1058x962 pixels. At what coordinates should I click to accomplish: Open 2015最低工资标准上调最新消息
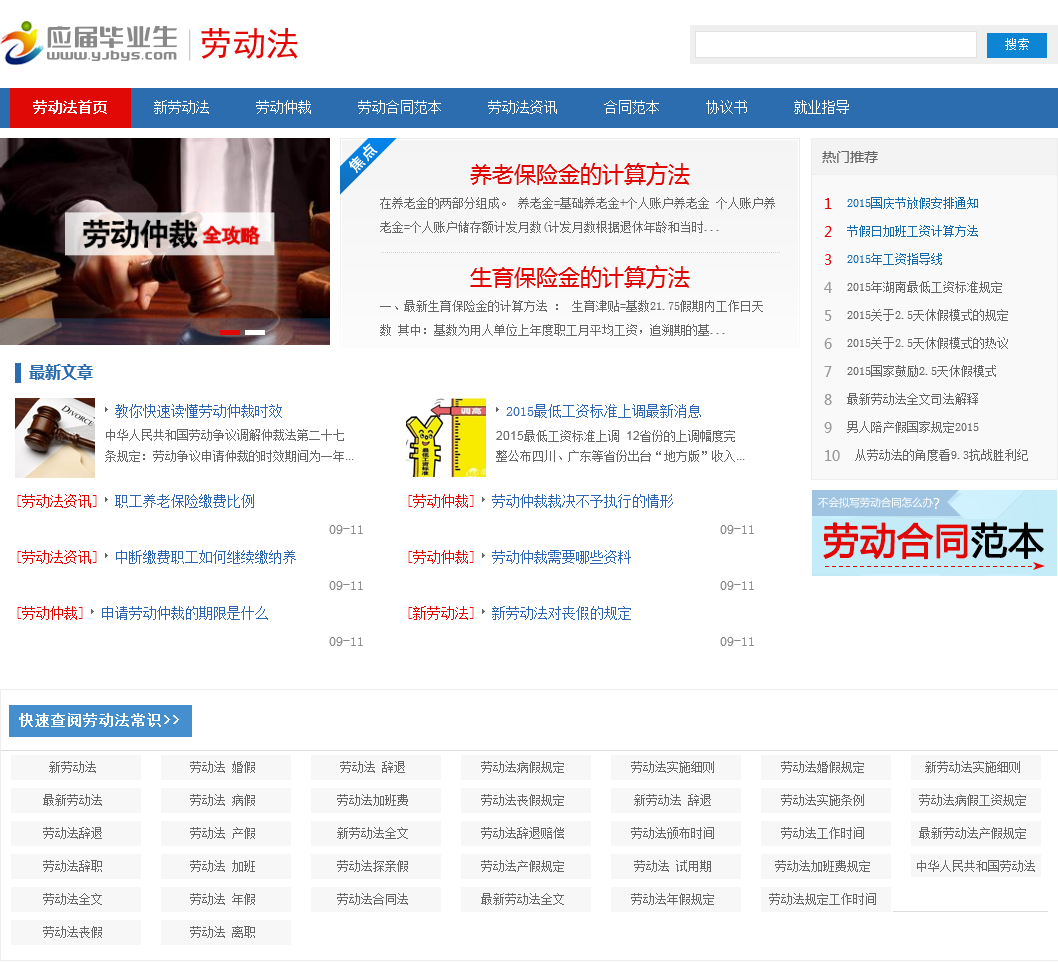click(603, 412)
